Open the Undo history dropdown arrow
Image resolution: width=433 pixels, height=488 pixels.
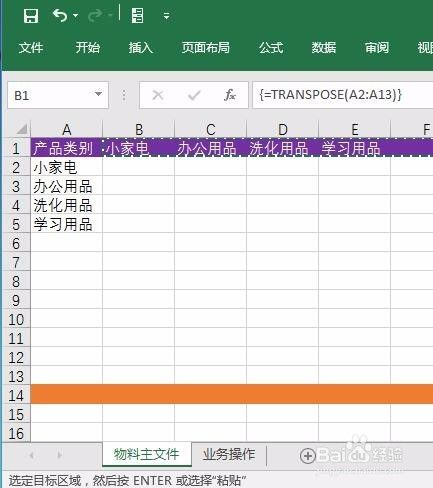point(76,15)
